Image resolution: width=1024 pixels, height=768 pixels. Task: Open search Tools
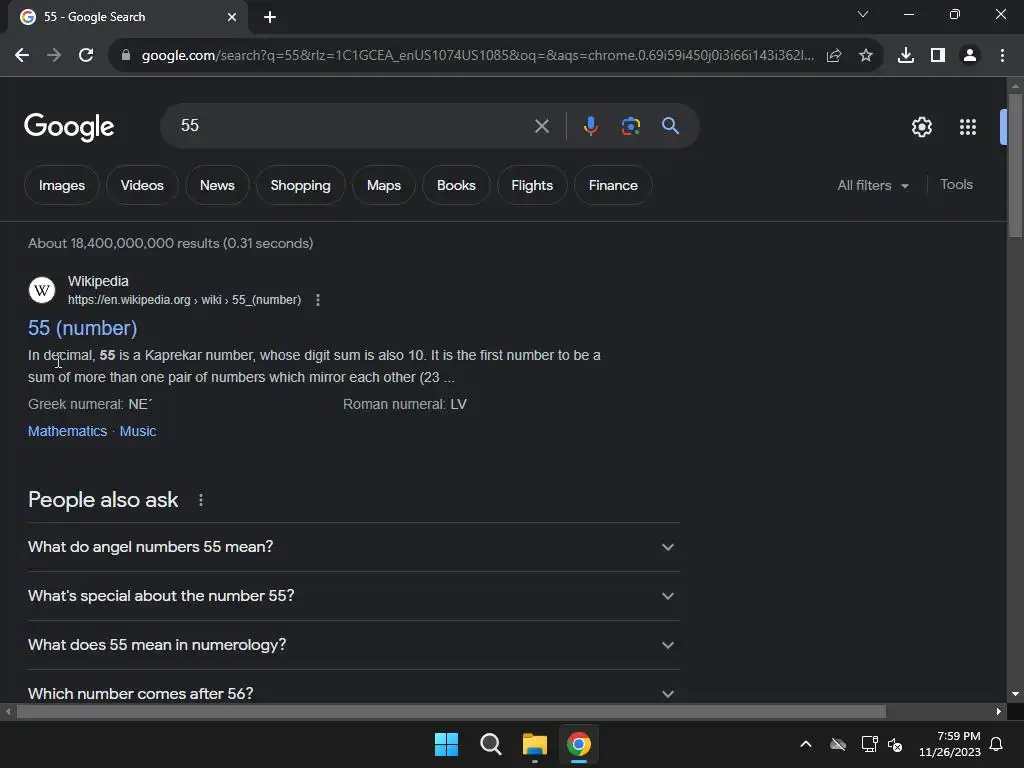click(956, 185)
